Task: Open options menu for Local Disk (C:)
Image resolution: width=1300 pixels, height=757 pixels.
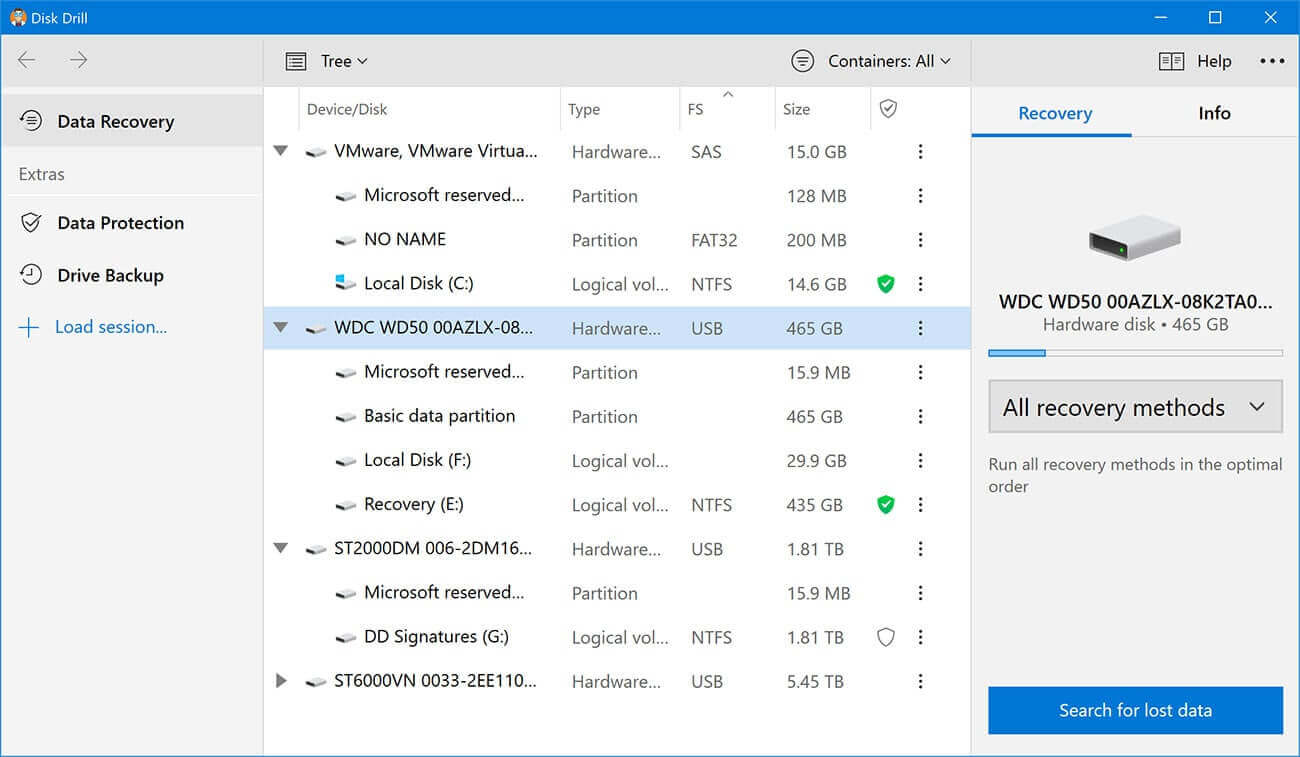Action: click(x=920, y=284)
